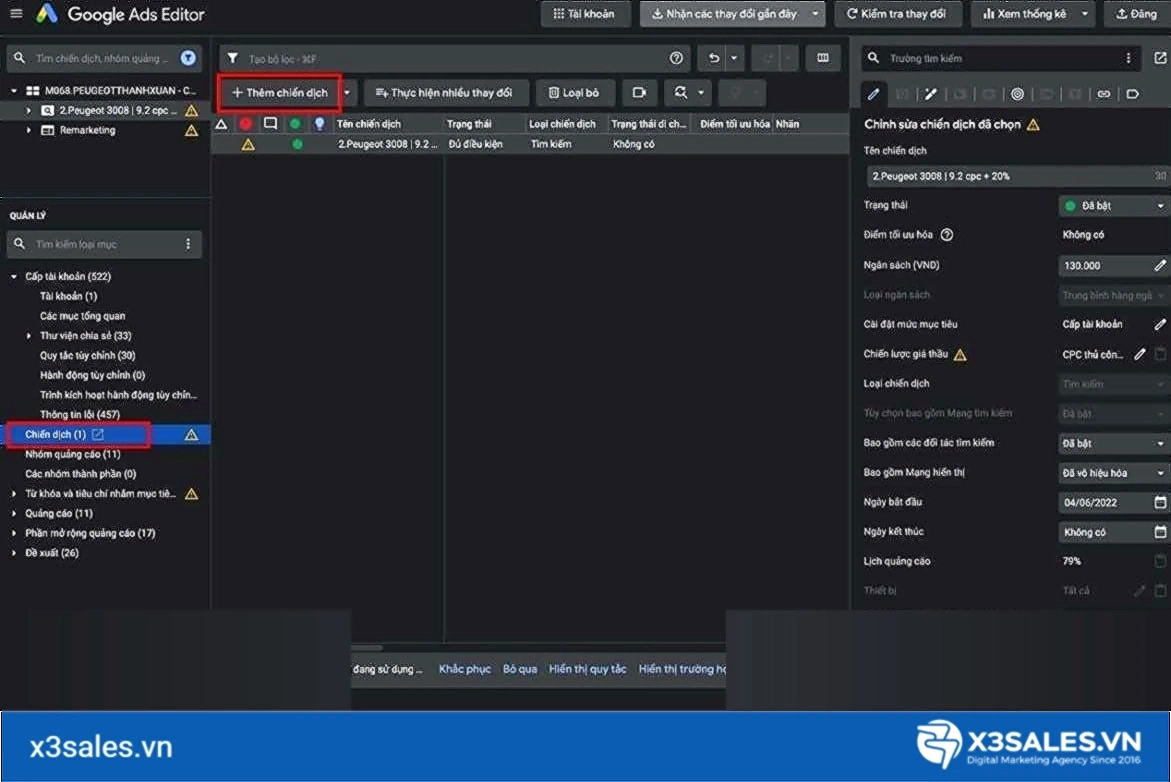
Task: Select the magic wand tab in the editor panel
Action: click(931, 94)
